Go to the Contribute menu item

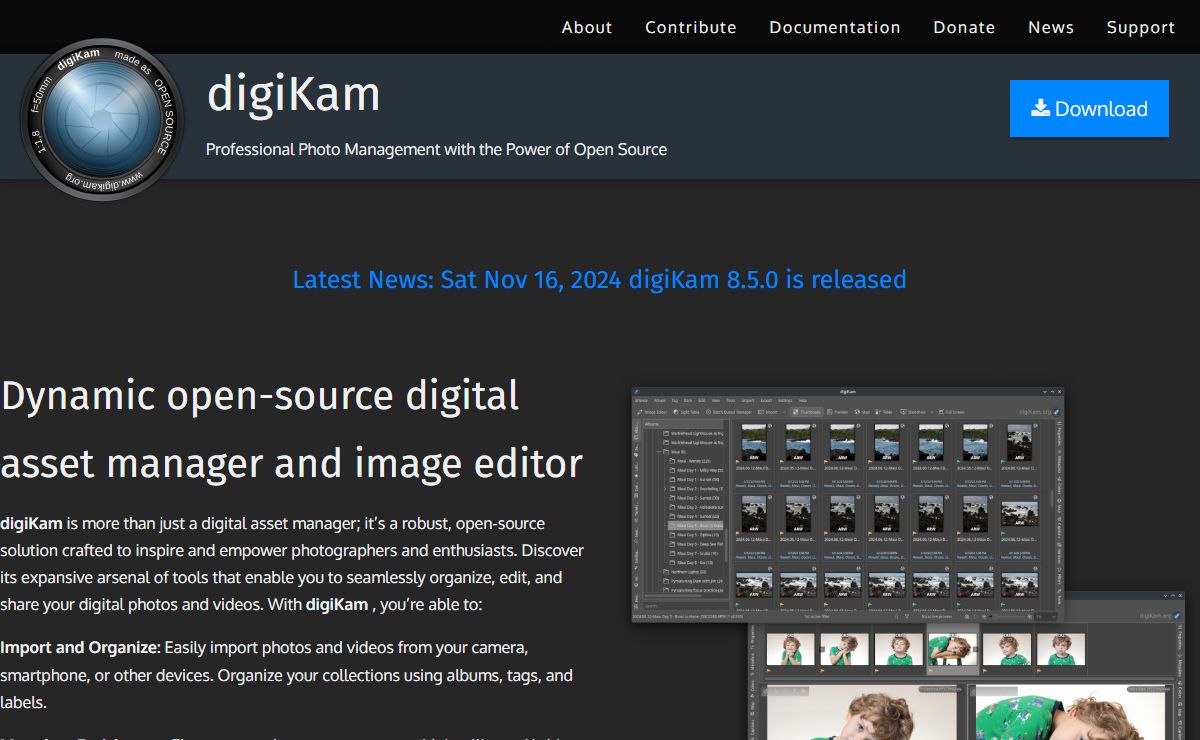(x=691, y=27)
